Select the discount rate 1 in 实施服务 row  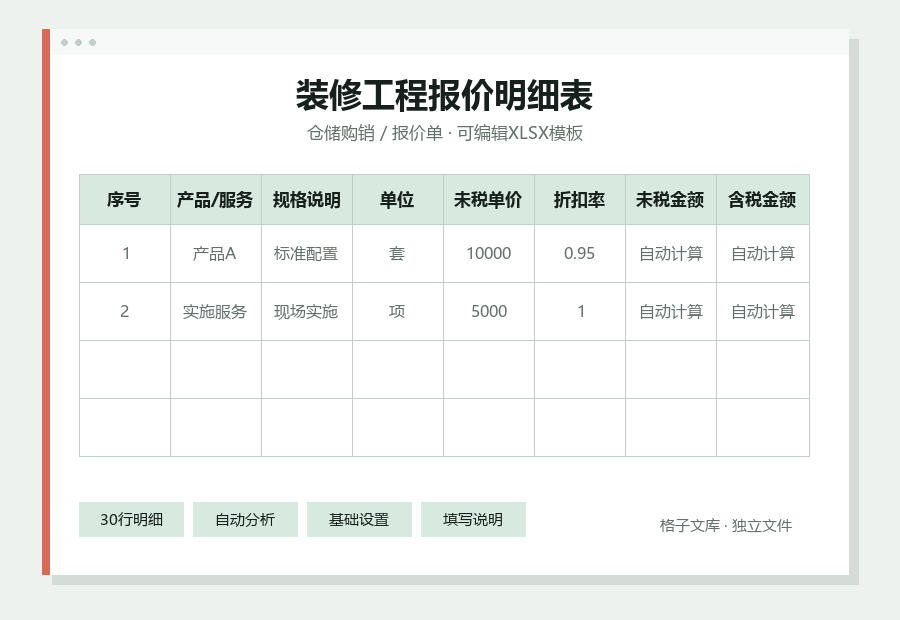tap(580, 311)
